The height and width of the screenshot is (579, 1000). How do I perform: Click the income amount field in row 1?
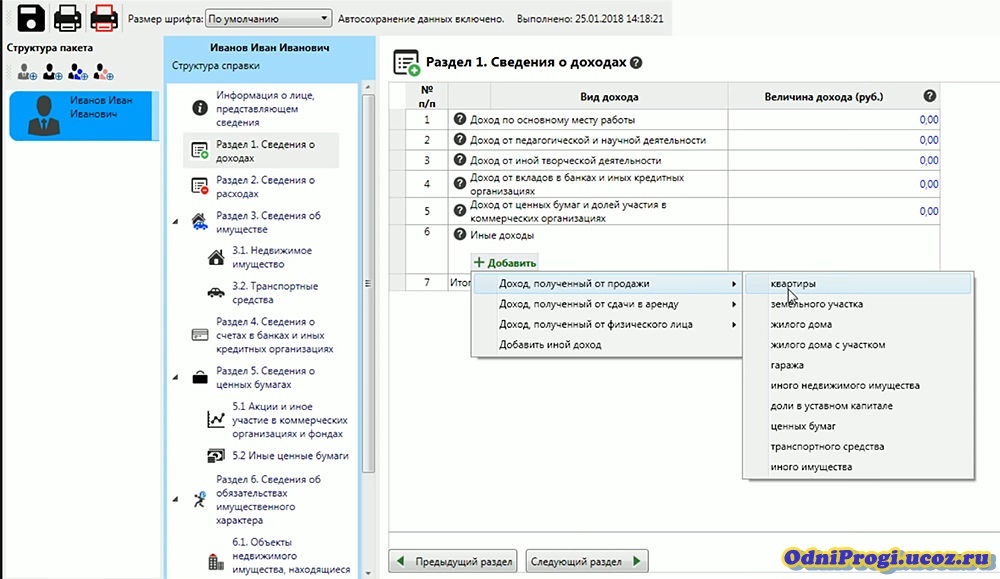click(834, 119)
